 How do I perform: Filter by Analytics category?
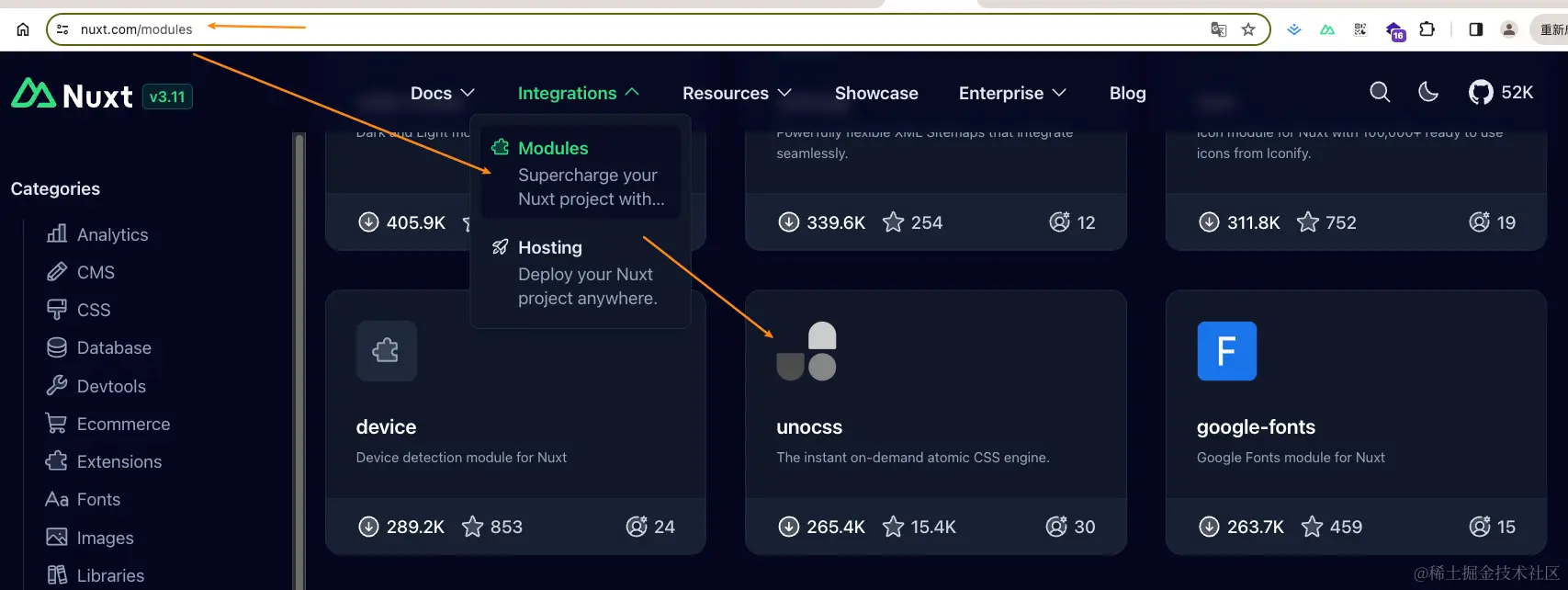pos(112,234)
